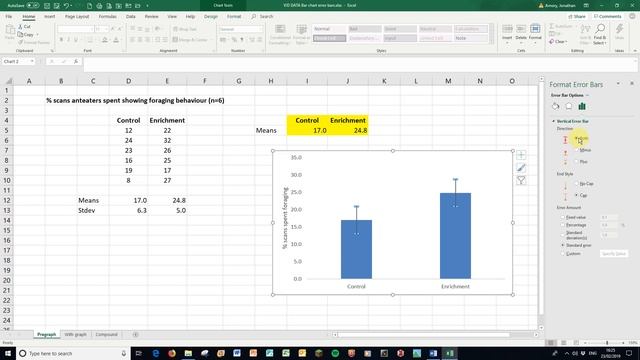This screenshot has height=360, width=640.
Task: Select Standard deviation(s) error amount
Action: coord(563,235)
